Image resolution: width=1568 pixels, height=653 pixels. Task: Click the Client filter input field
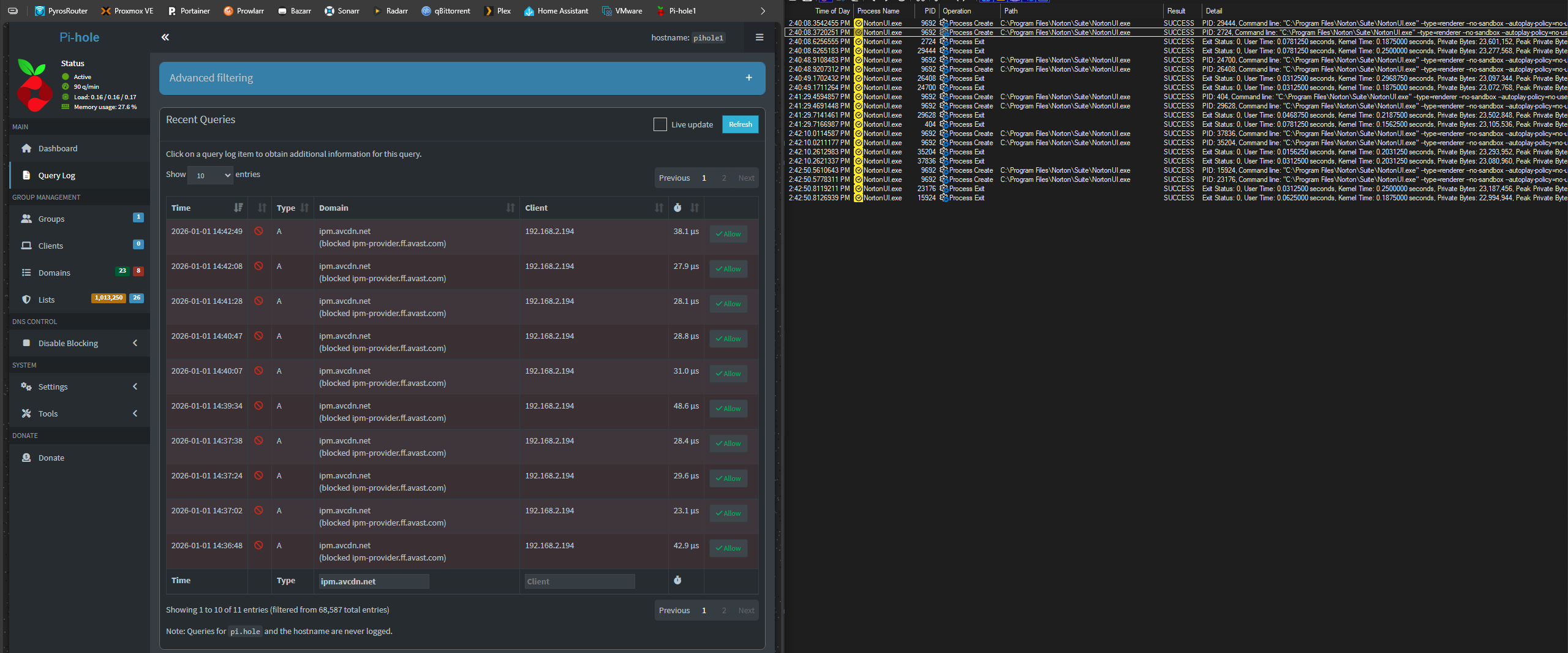point(579,581)
